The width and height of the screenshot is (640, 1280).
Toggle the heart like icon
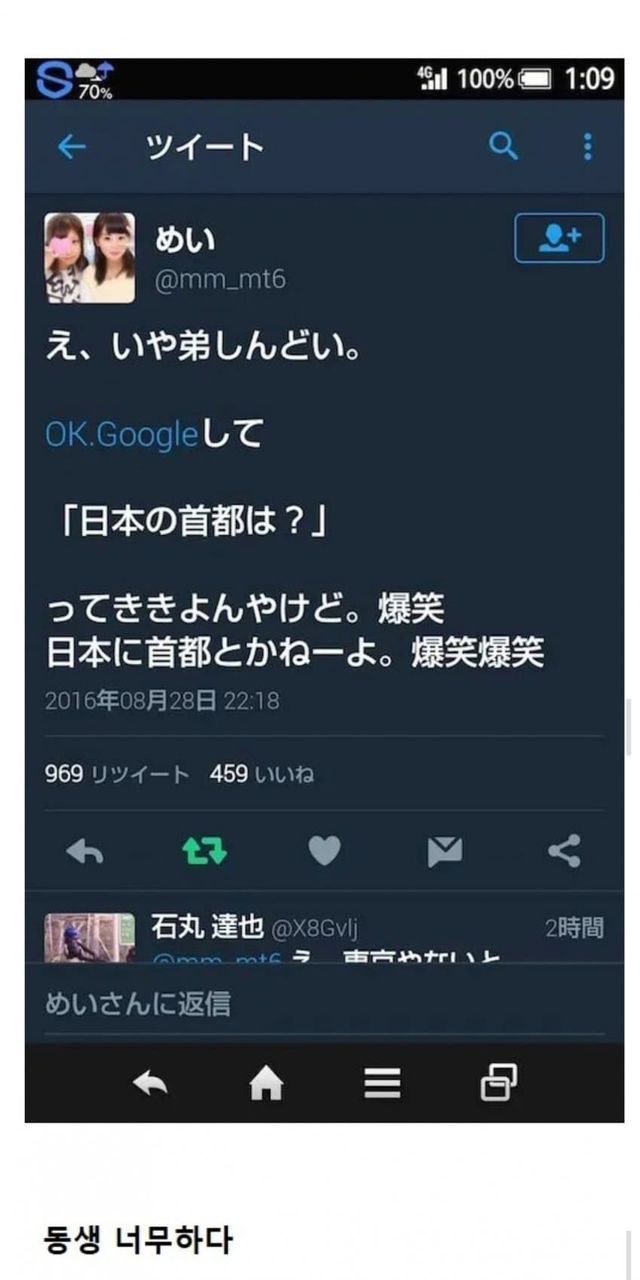coord(324,851)
